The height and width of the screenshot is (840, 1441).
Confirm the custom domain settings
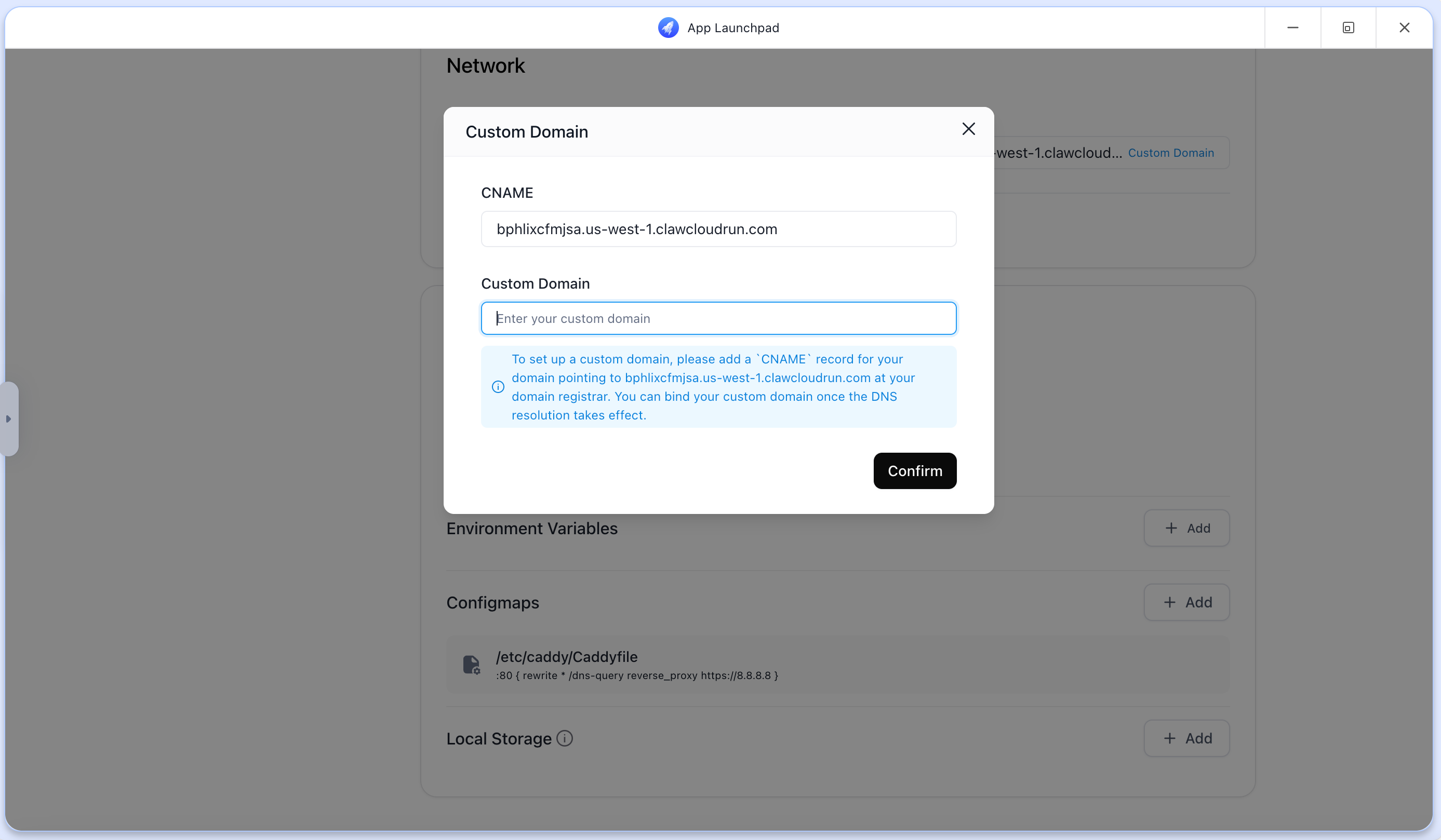pyautogui.click(x=914, y=471)
